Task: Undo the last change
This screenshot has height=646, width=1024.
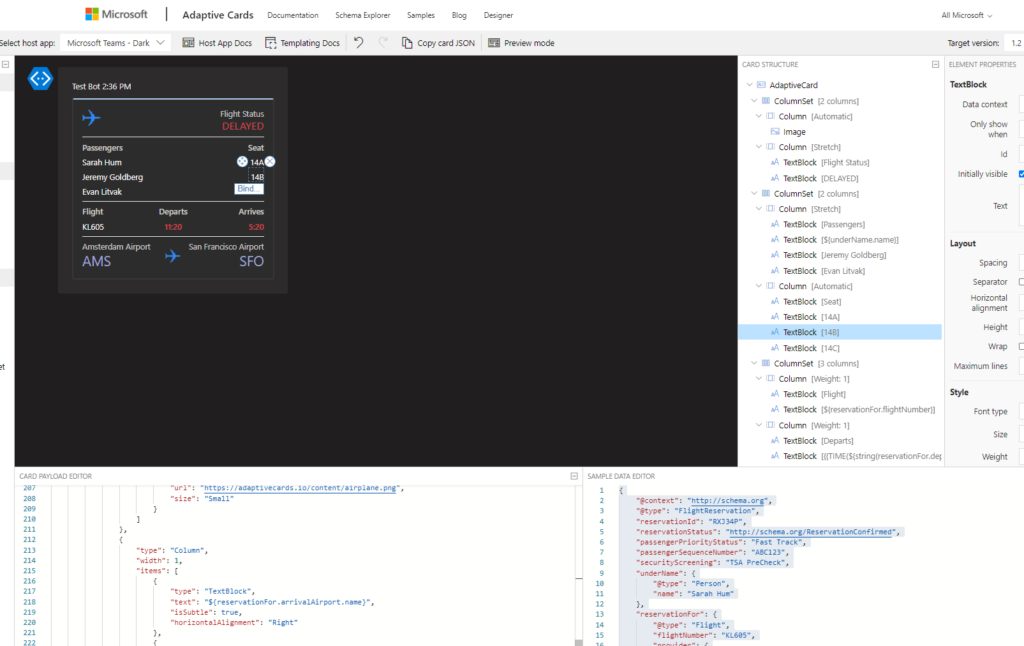Action: [x=359, y=42]
